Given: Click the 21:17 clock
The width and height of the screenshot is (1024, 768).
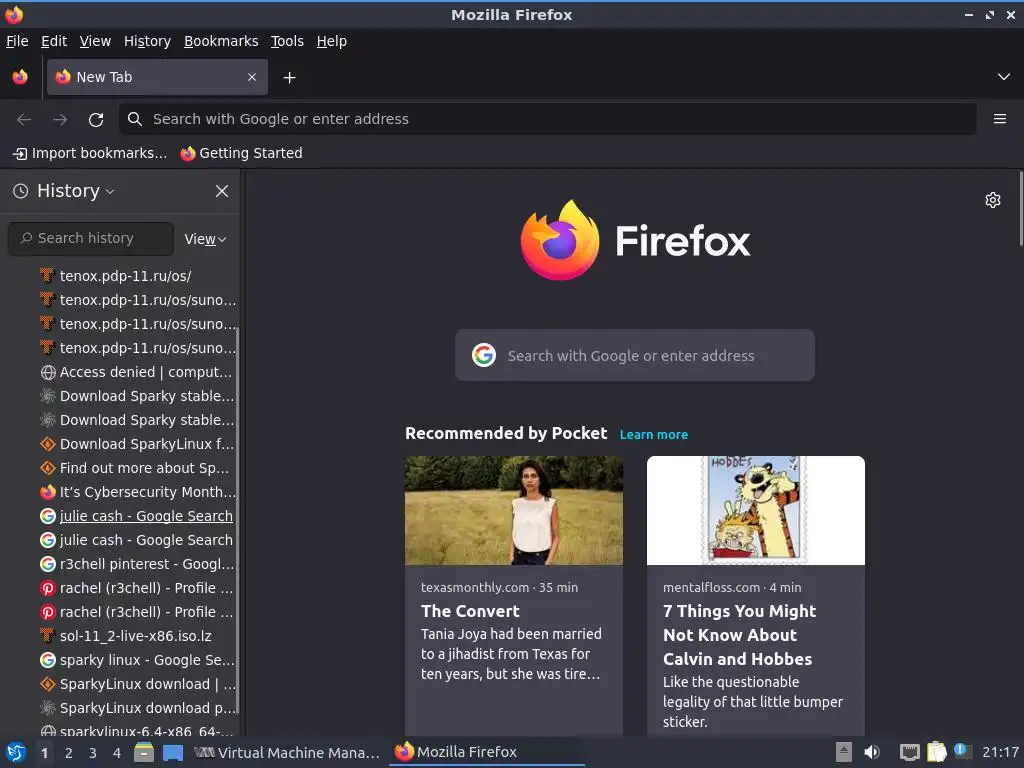Looking at the screenshot, I should 1000,752.
